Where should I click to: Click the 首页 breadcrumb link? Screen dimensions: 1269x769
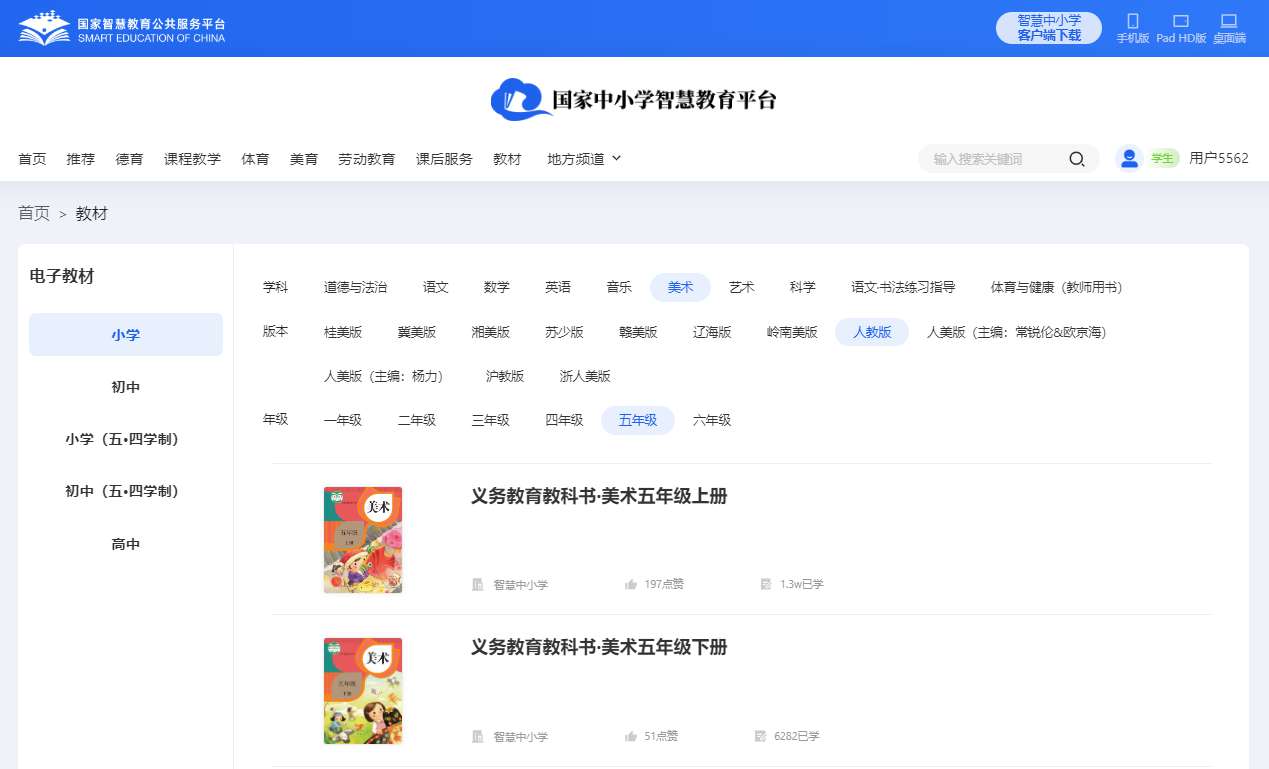33,213
